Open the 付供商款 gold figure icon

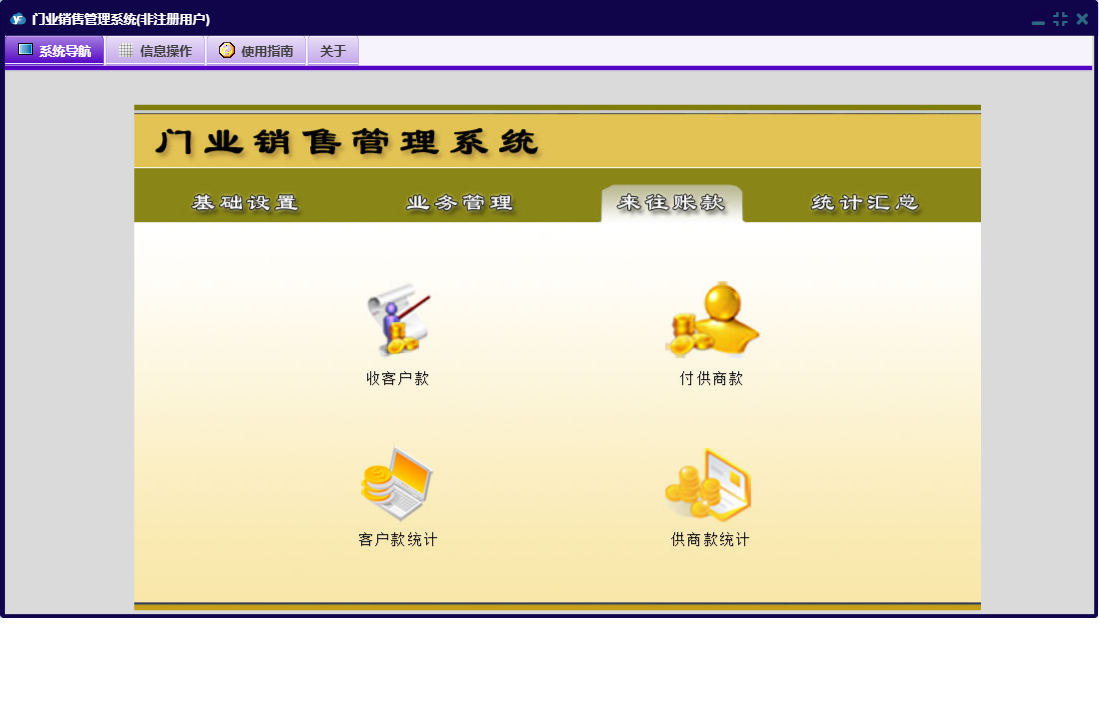click(x=711, y=320)
